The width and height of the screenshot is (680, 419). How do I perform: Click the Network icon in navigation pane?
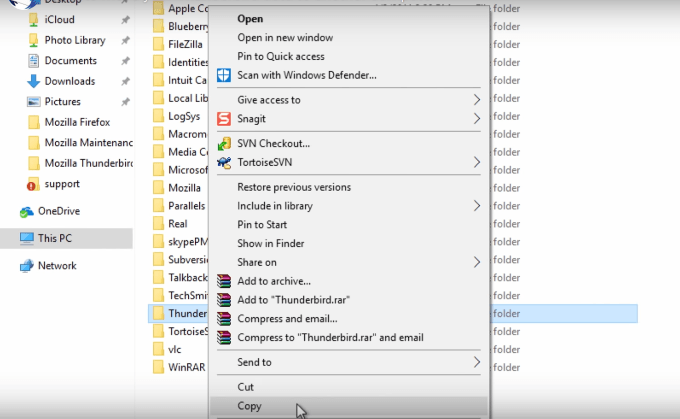(x=26, y=266)
